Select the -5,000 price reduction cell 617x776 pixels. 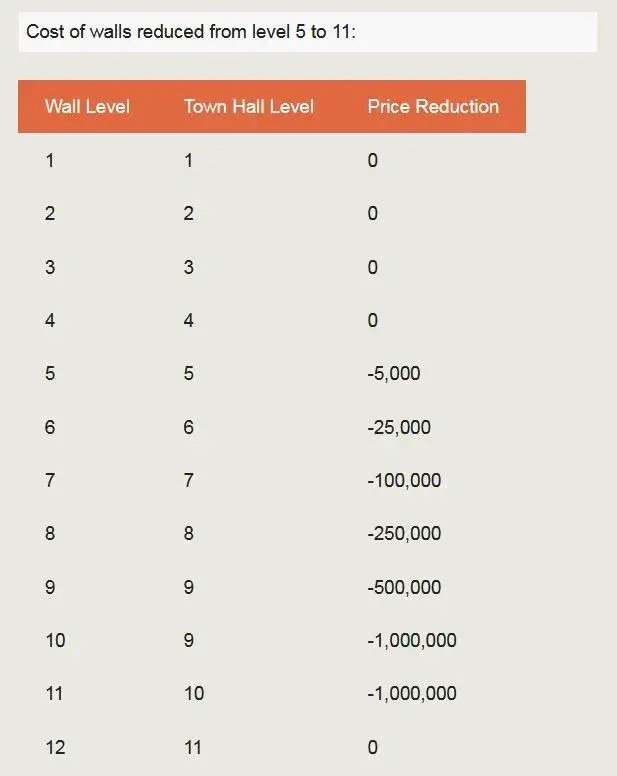394,374
